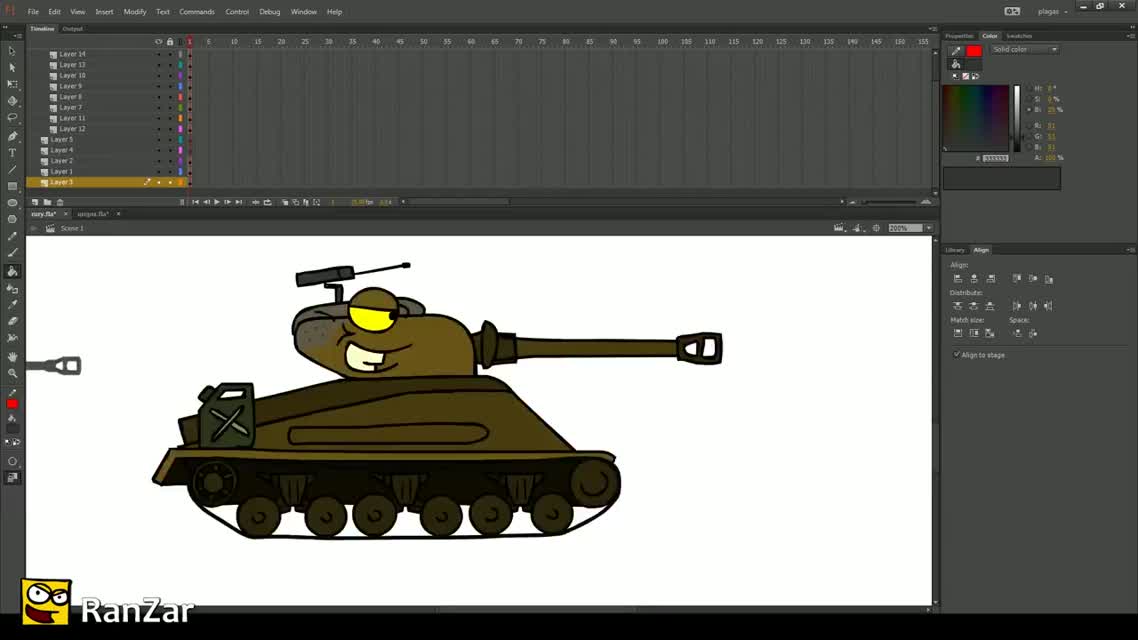The width and height of the screenshot is (1138, 640).
Task: Select the Pencil tool
Action: 12,236
